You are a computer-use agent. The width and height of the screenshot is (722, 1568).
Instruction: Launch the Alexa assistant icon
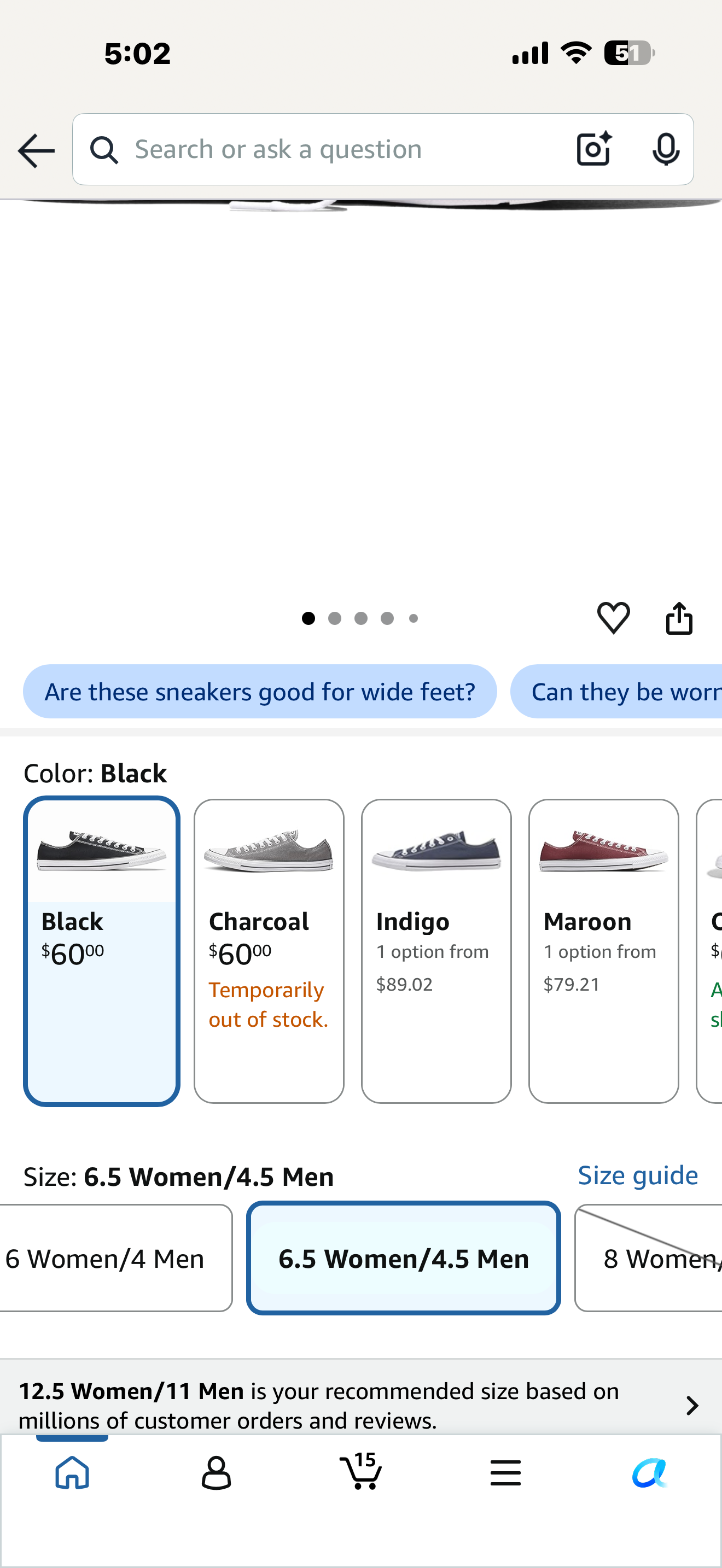coord(650,1472)
